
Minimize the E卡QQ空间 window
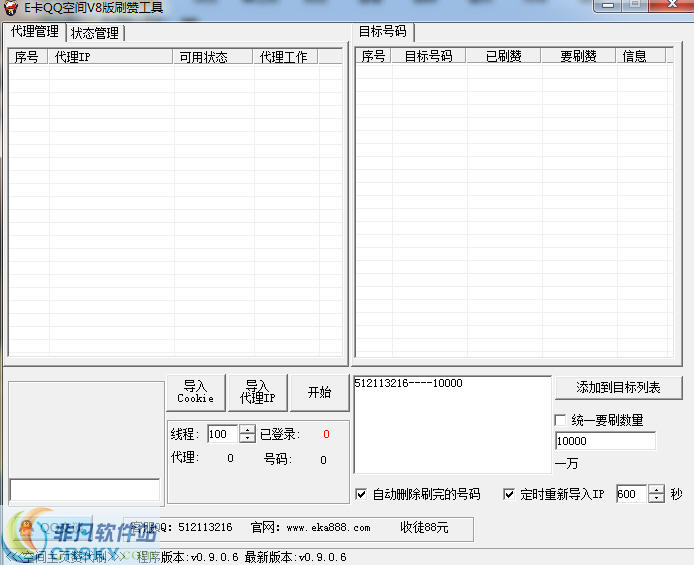(x=608, y=5)
